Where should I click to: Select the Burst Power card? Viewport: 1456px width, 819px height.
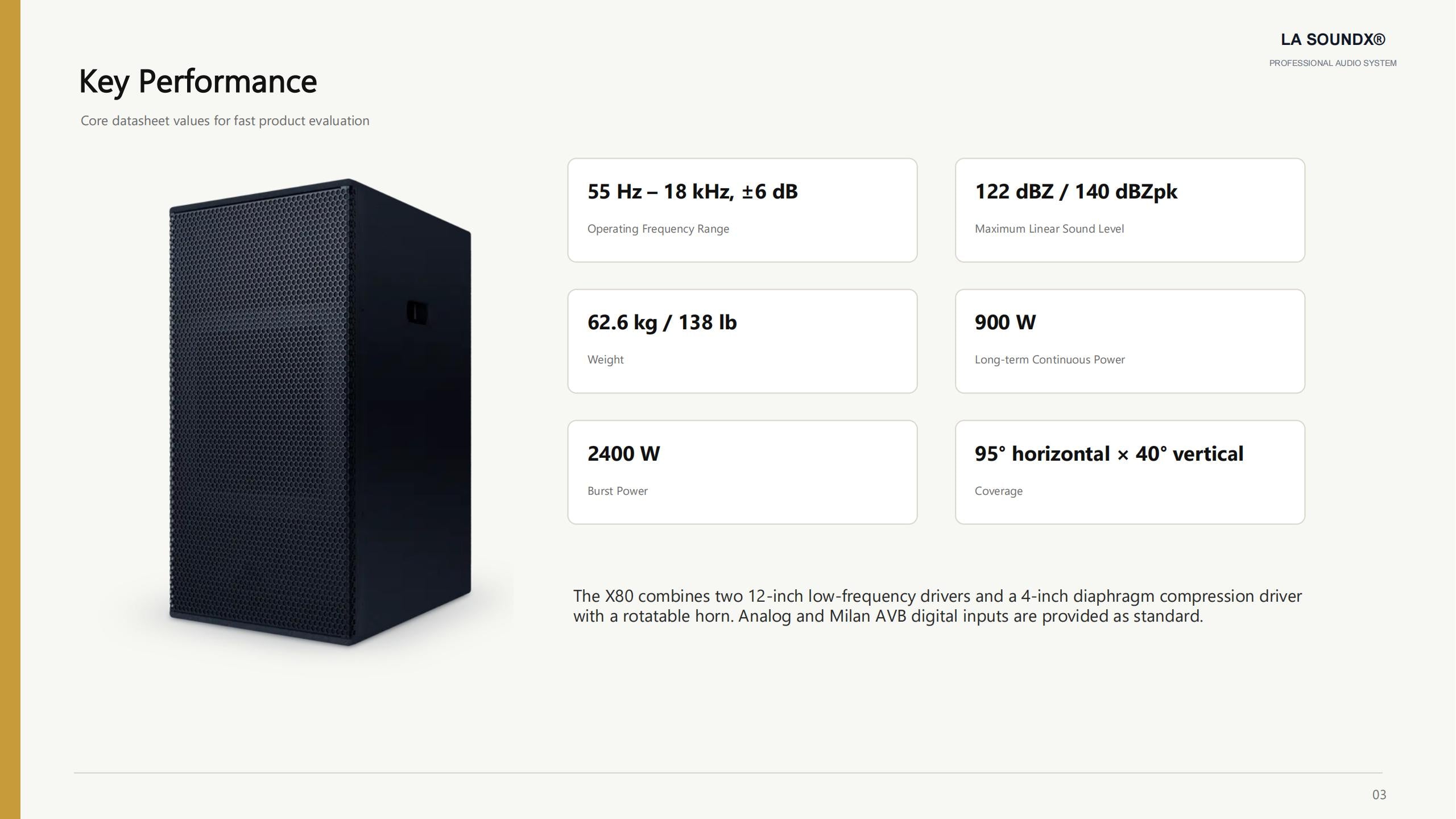coord(742,472)
